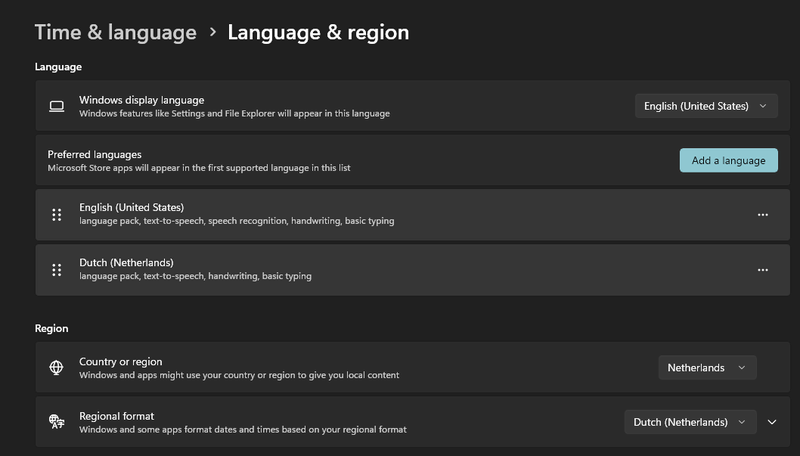Image resolution: width=800 pixels, height=456 pixels.
Task: Click the Dutch (Netherlands) drag handle
Action: coord(57,270)
